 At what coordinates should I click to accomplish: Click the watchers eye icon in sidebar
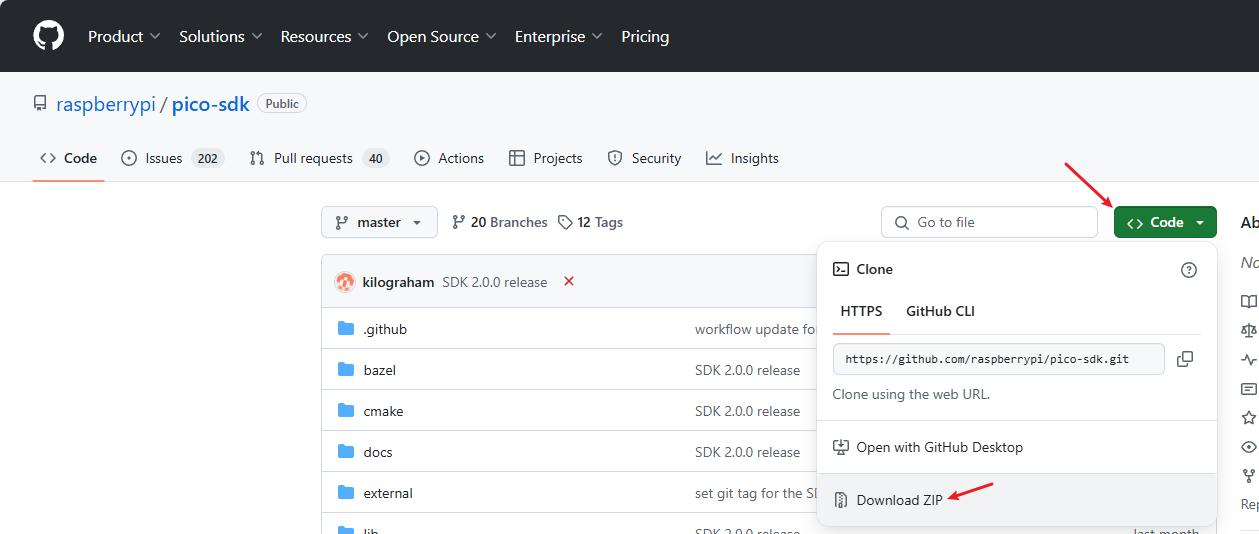point(1248,447)
